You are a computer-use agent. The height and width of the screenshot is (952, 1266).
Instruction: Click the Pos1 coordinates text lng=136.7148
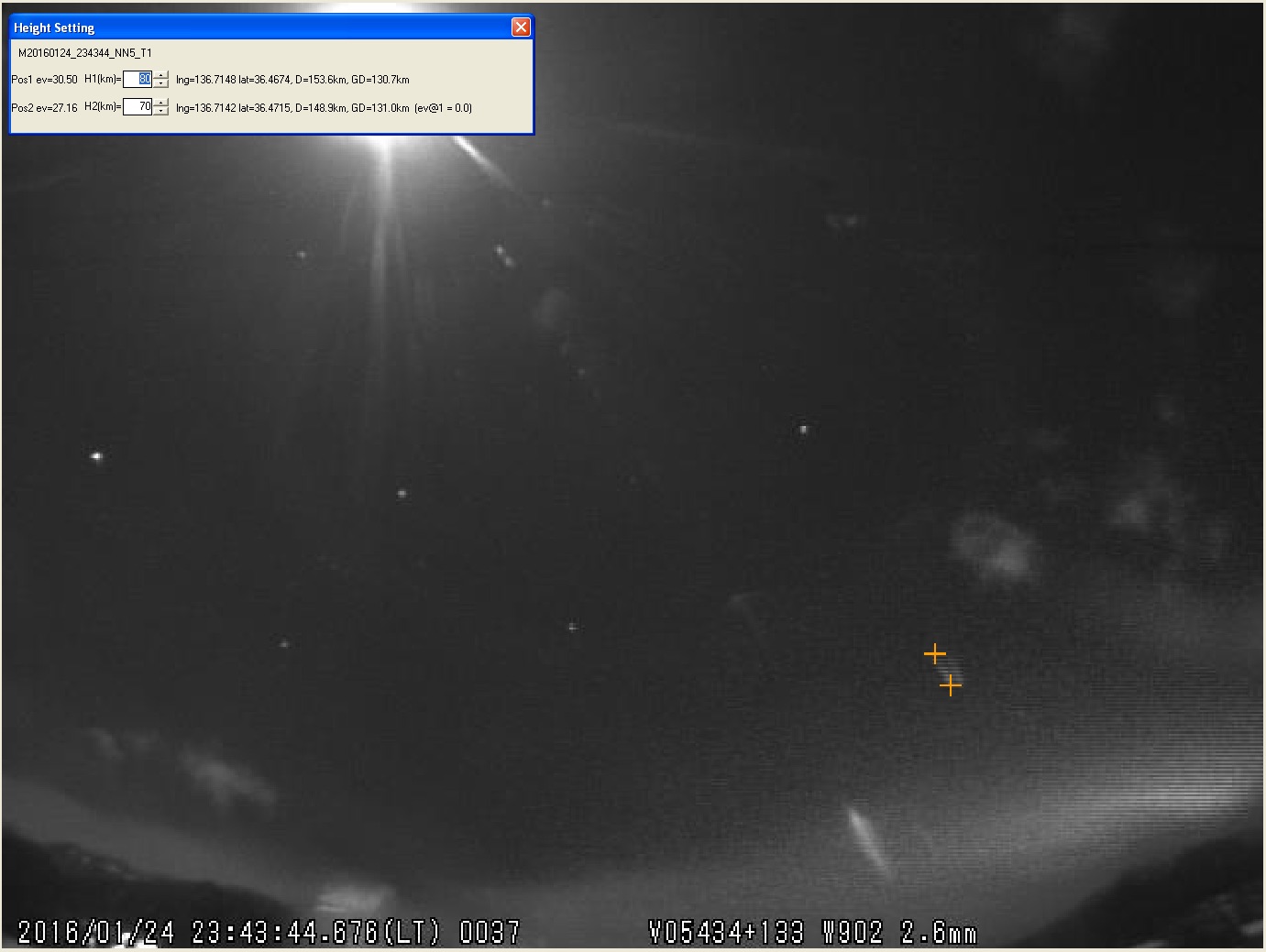pyautogui.click(x=292, y=80)
